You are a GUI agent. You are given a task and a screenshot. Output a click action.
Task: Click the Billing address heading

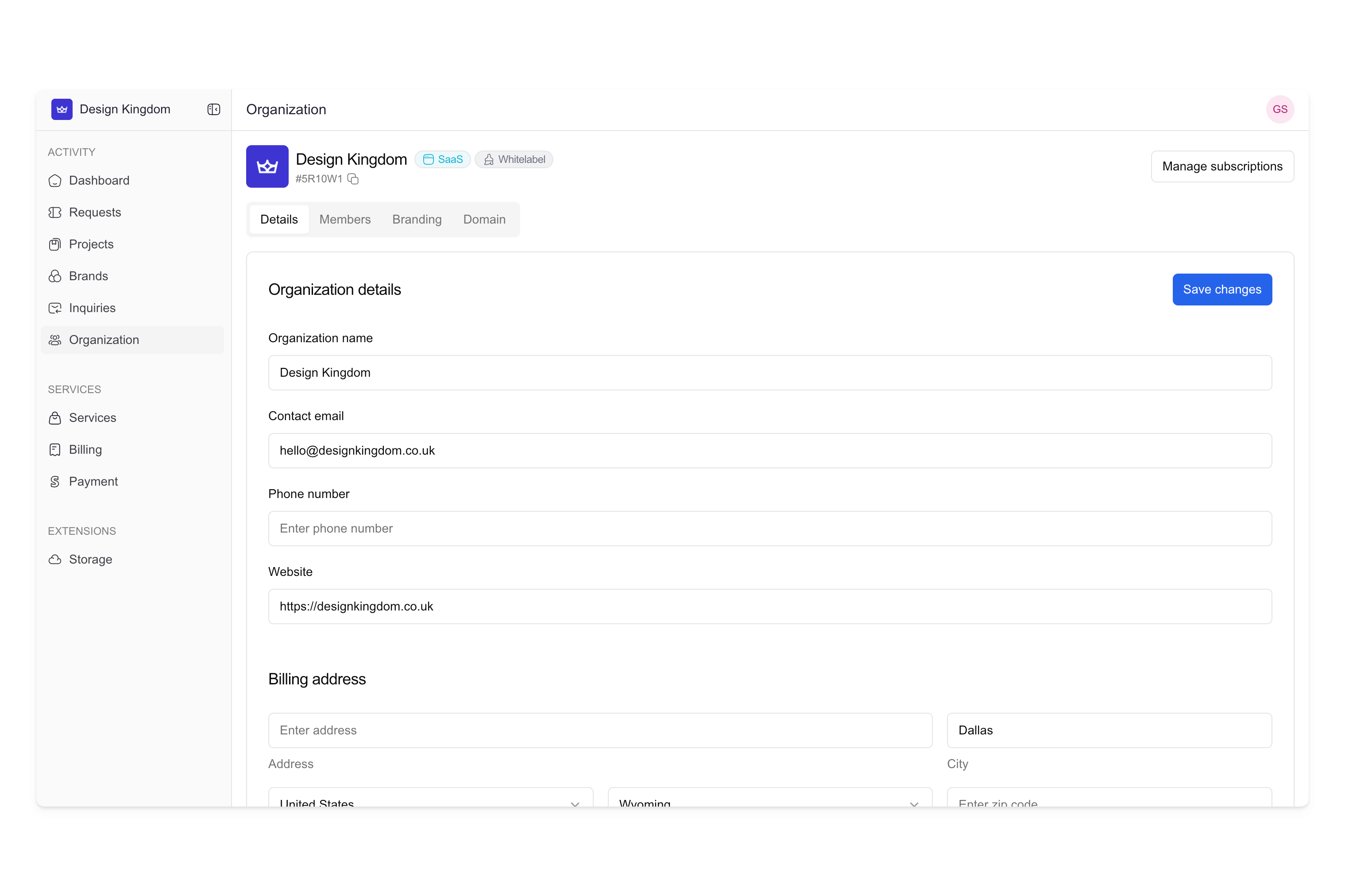tap(317, 679)
